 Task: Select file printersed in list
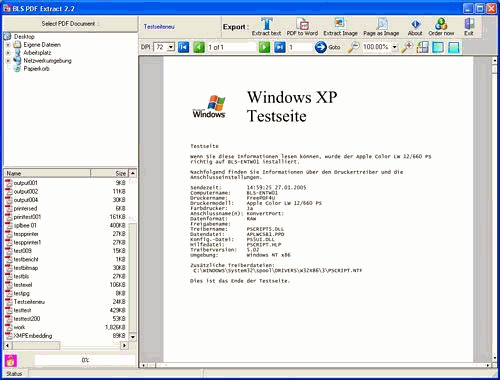click(25, 208)
